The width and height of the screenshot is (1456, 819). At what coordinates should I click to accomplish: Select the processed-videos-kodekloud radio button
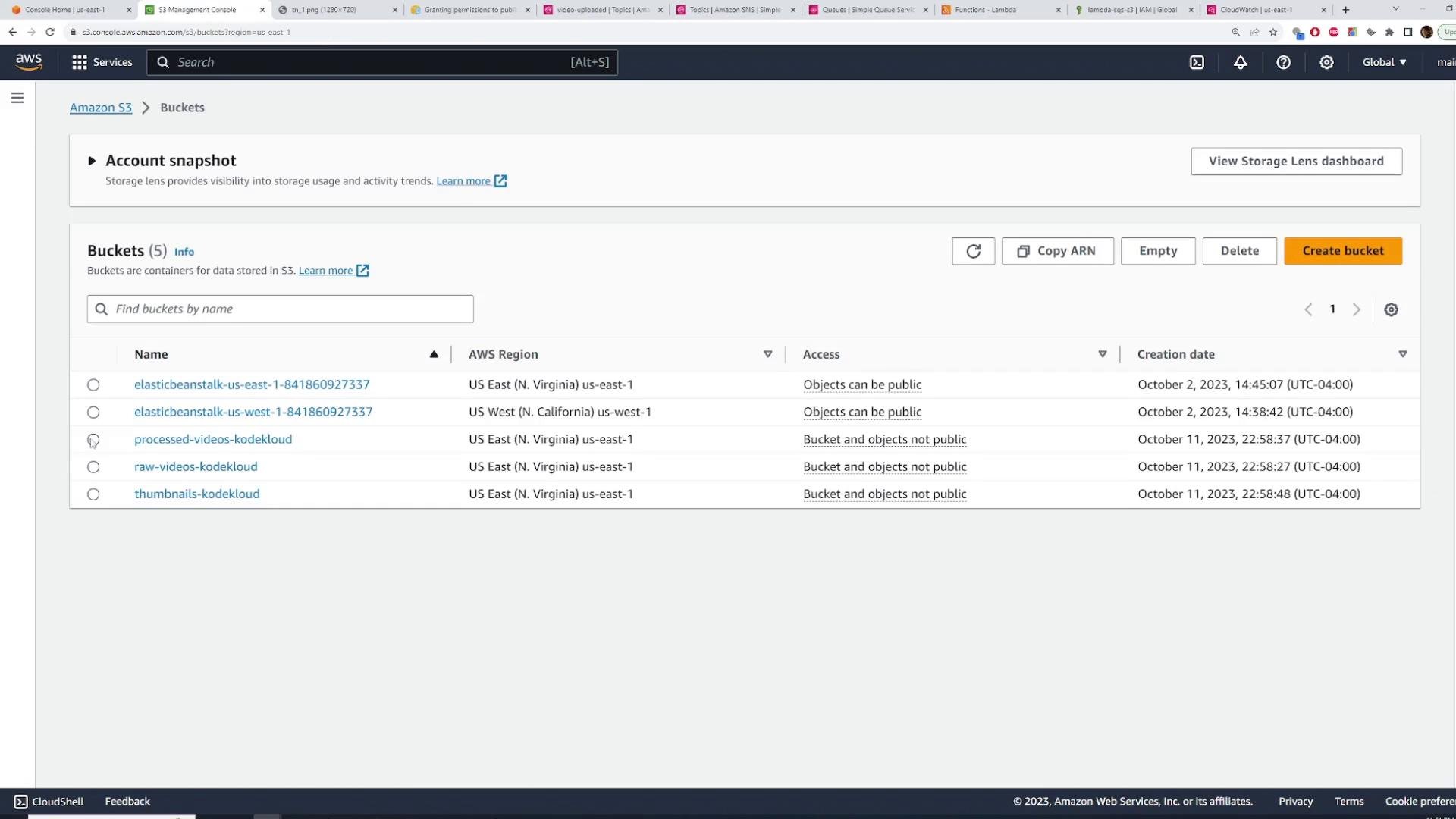93,440
